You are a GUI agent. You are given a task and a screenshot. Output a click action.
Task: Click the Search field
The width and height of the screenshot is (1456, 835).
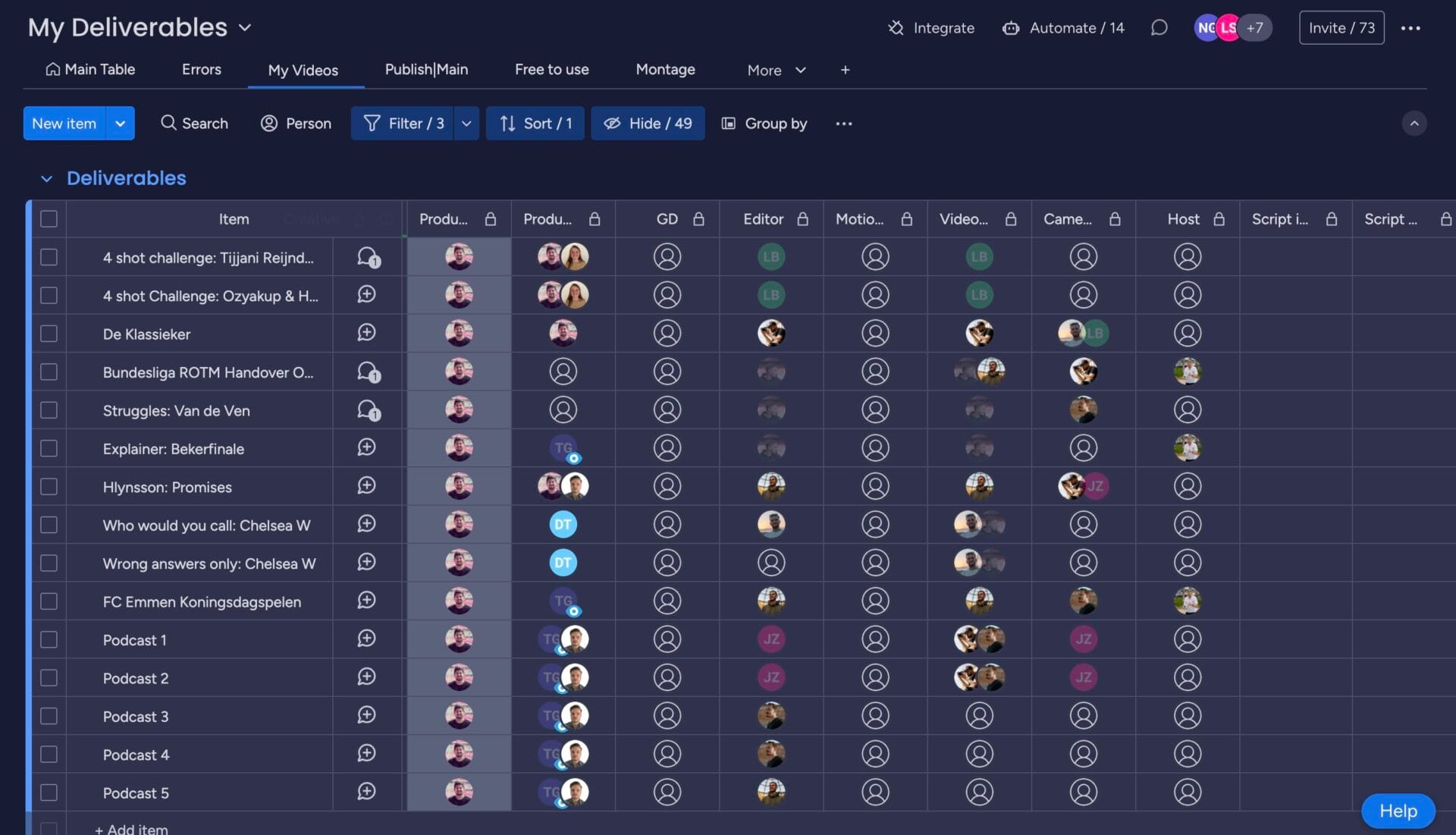(x=194, y=124)
